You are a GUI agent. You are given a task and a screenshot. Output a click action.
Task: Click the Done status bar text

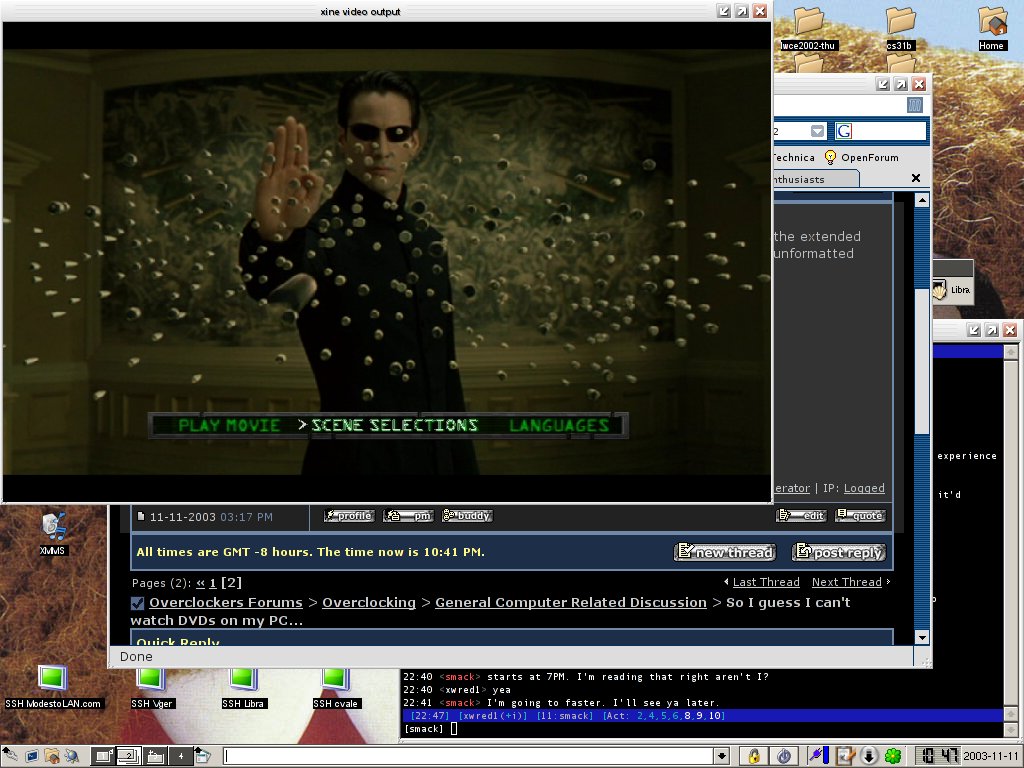coord(136,656)
